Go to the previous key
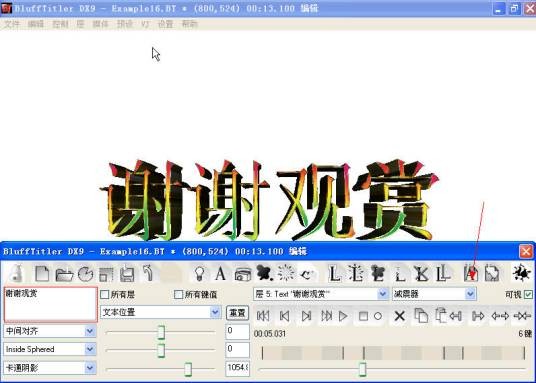 (x=284, y=316)
